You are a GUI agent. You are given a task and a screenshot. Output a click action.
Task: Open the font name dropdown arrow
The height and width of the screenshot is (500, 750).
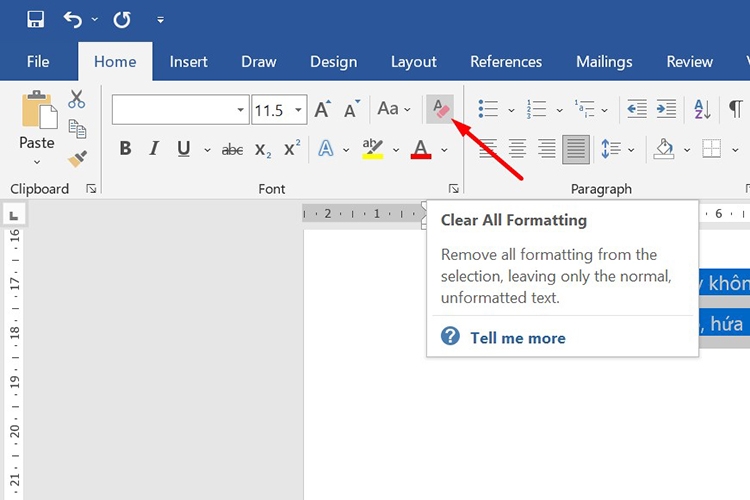pyautogui.click(x=241, y=110)
